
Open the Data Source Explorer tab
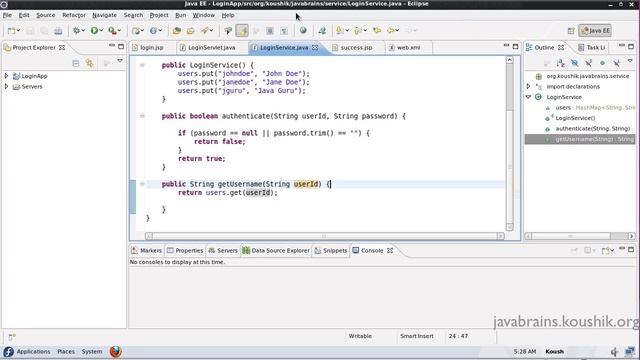tap(276, 251)
